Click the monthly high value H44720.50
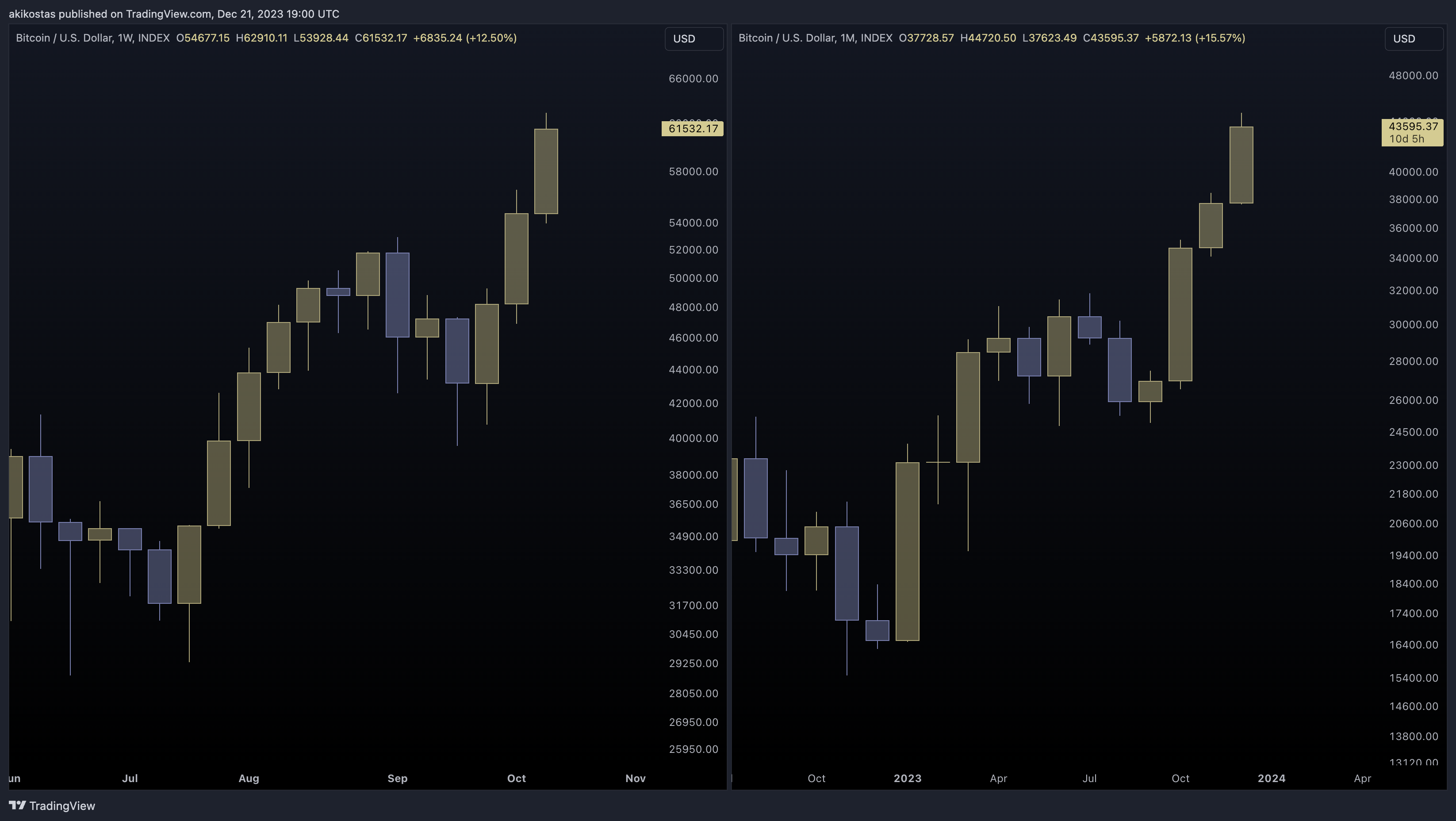Viewport: 1456px width, 821px height. [988, 38]
